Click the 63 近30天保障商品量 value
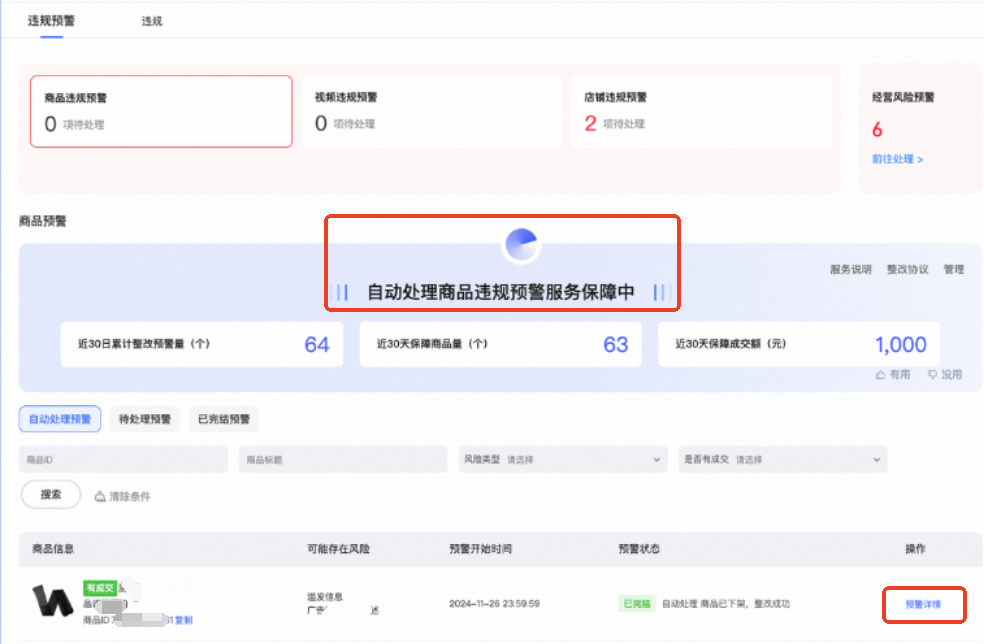This screenshot has width=984, height=644. (616, 345)
